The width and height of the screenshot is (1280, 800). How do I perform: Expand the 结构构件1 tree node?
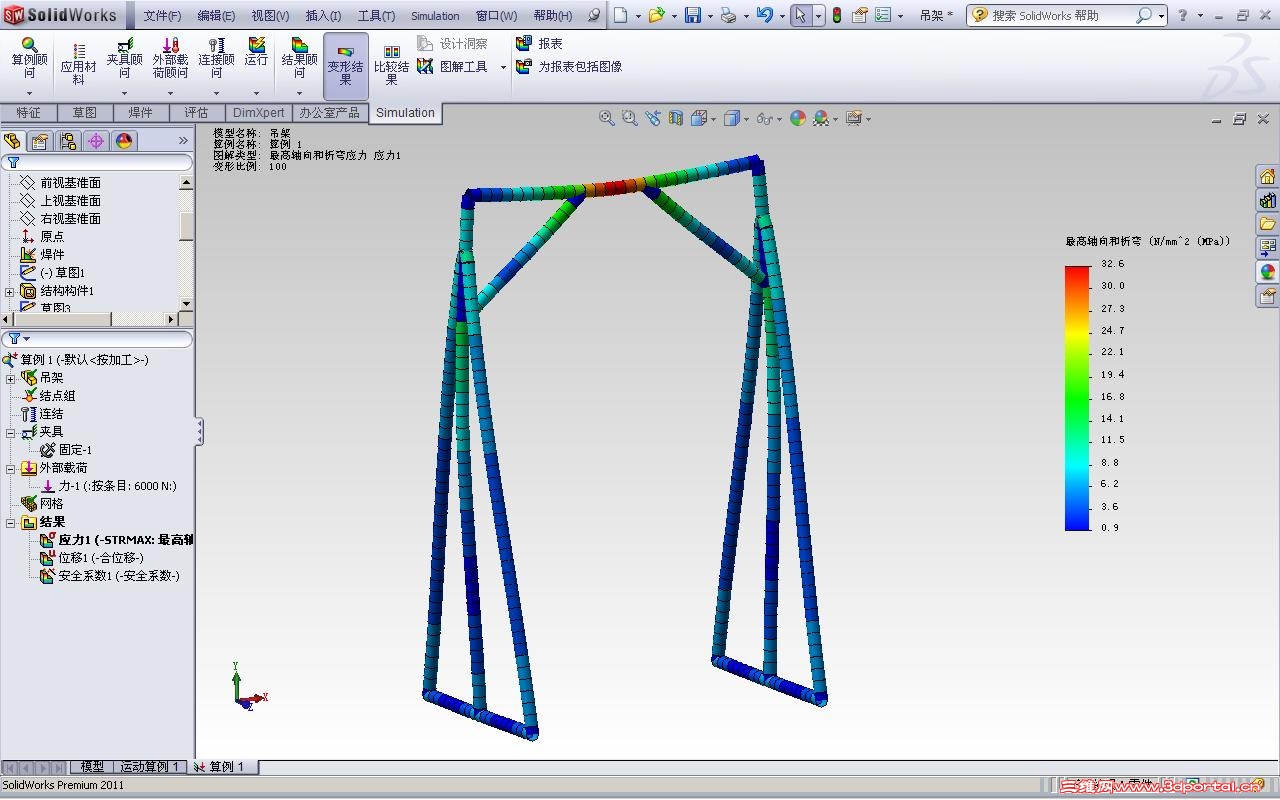[10, 291]
